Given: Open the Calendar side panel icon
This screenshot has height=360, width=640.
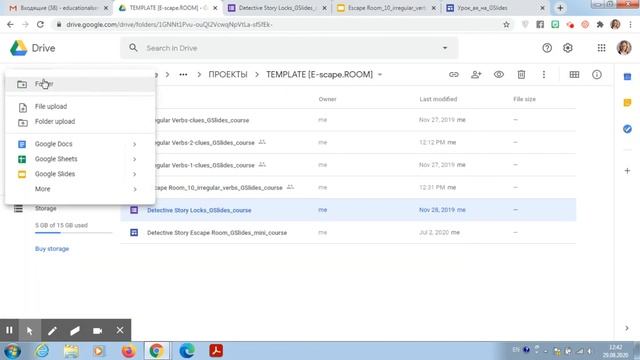Looking at the screenshot, I should (627, 77).
